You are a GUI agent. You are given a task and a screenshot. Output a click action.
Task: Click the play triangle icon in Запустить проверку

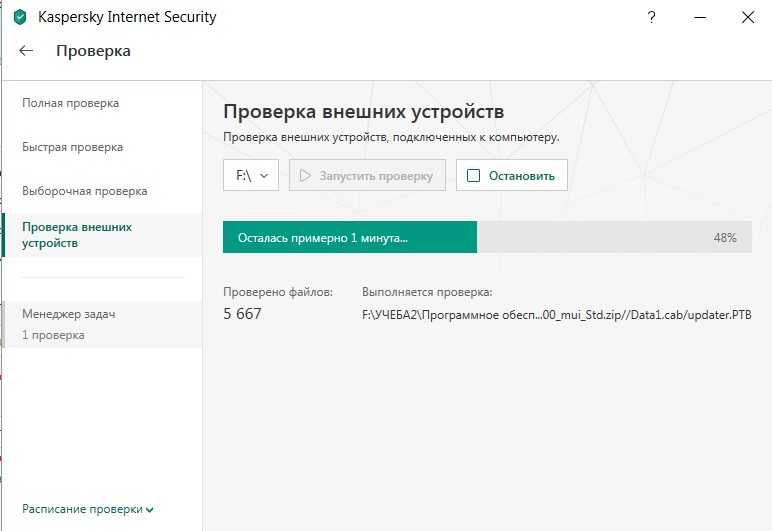coord(305,175)
